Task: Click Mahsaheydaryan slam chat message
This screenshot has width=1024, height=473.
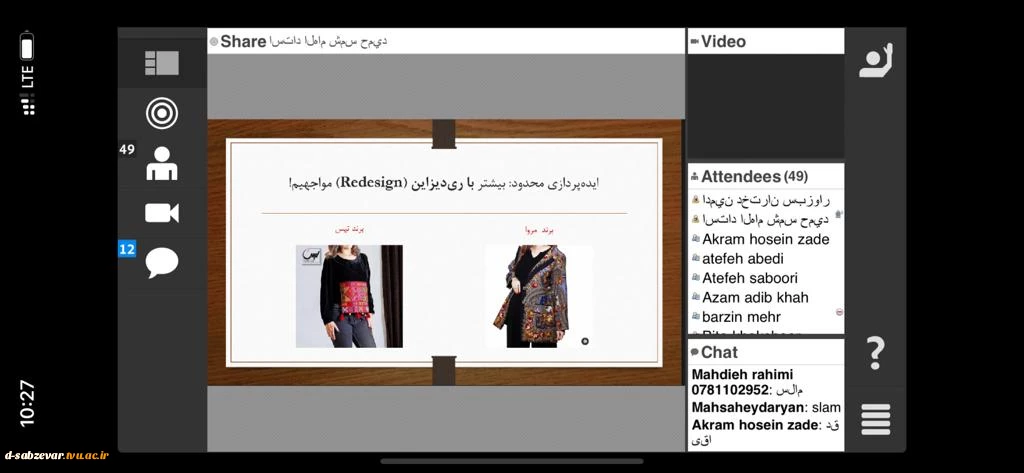Action: tap(765, 408)
